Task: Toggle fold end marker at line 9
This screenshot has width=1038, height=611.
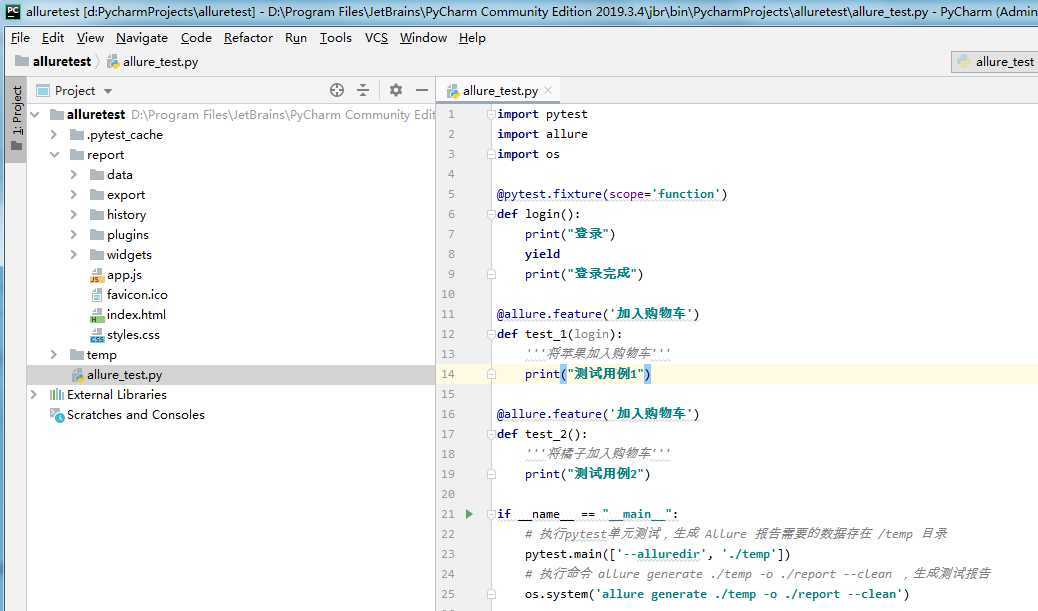Action: (x=491, y=273)
